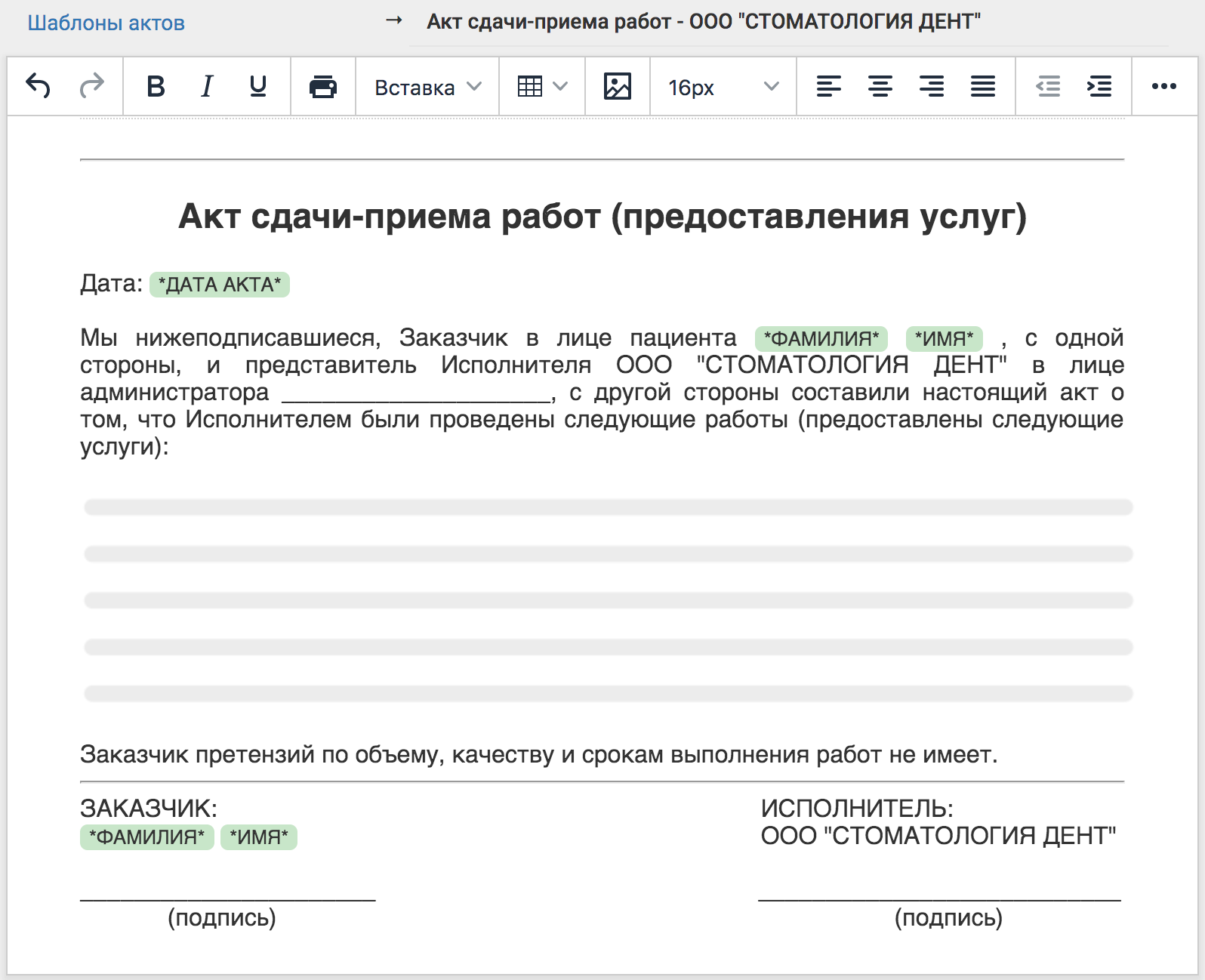Click the Redo arrow icon

click(x=92, y=86)
